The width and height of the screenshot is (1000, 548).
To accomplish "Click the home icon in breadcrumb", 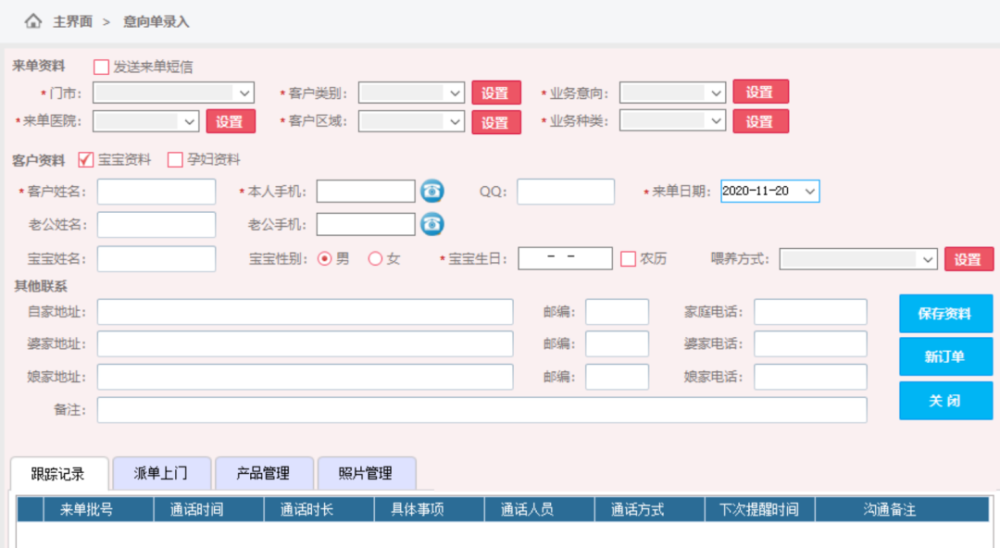I will pos(33,21).
